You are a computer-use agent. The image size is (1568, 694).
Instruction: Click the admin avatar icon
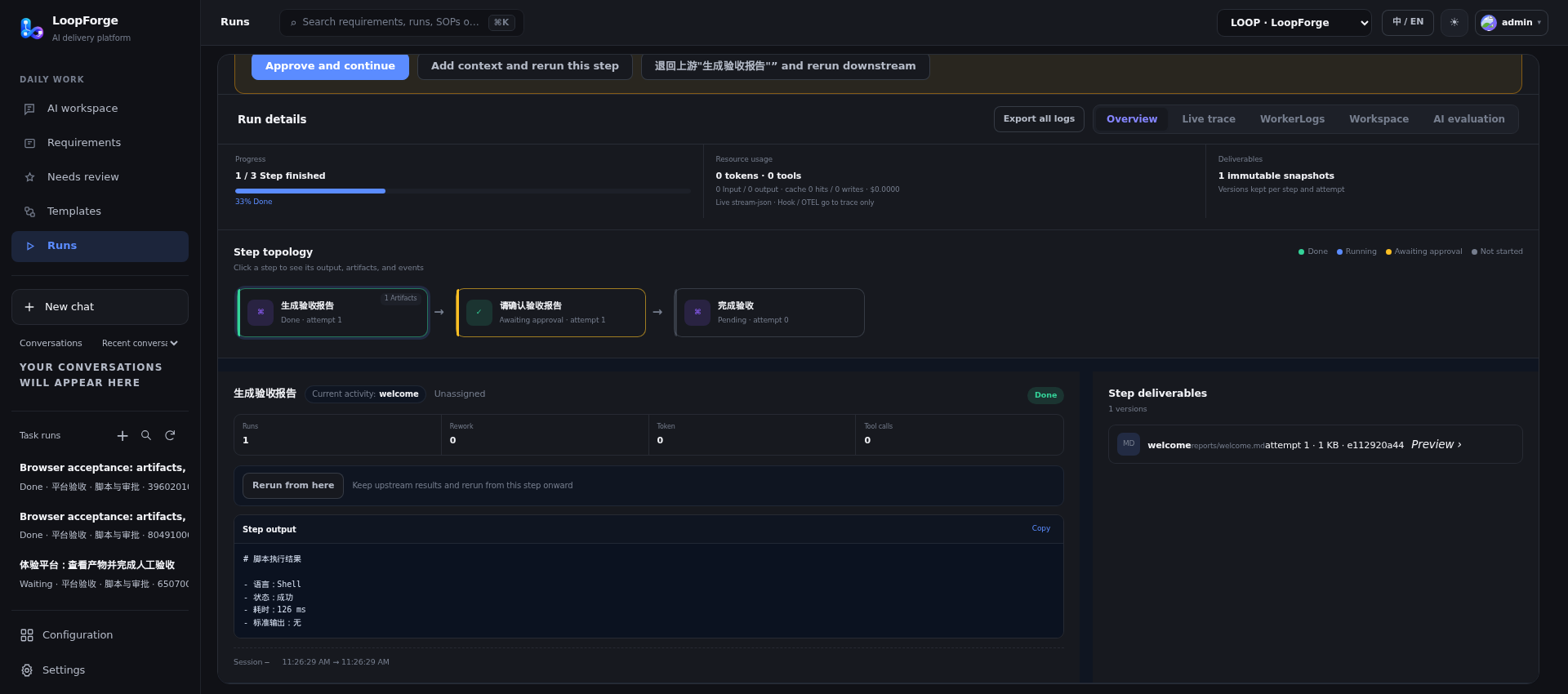1489,23
